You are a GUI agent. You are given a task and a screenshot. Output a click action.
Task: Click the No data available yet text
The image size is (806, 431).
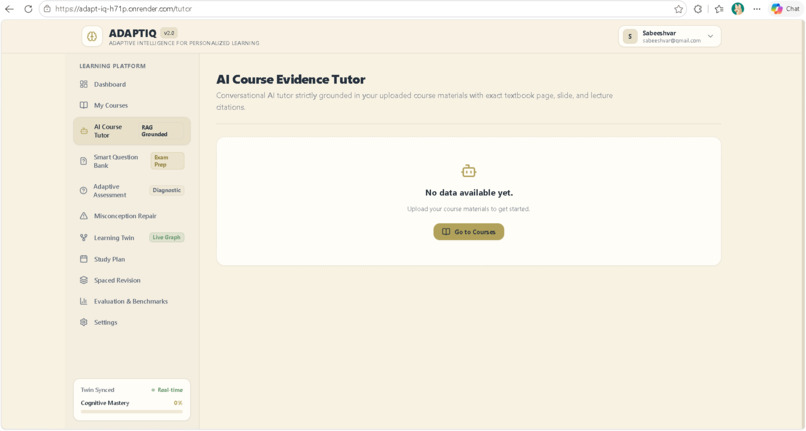coord(469,193)
